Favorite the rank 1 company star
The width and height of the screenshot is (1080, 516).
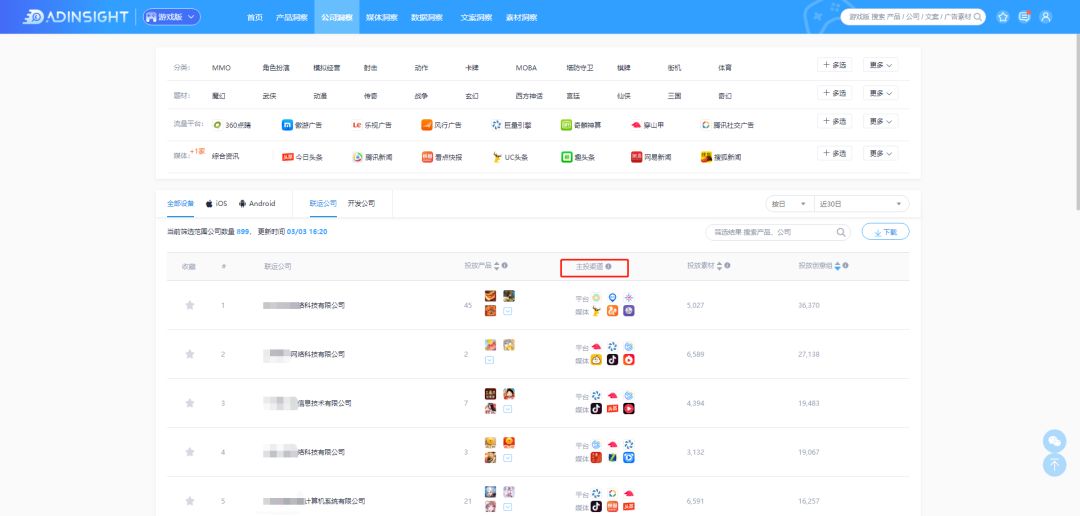point(189,305)
